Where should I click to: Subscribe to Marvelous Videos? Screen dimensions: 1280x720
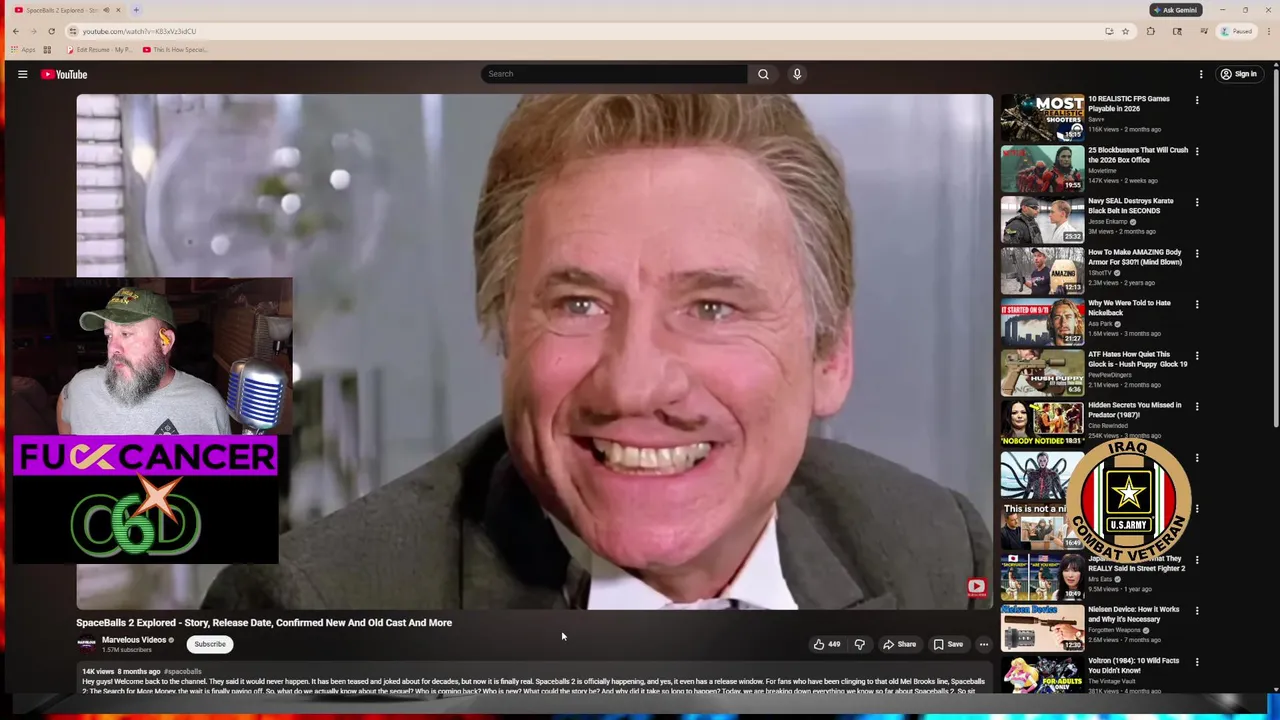[x=210, y=644]
